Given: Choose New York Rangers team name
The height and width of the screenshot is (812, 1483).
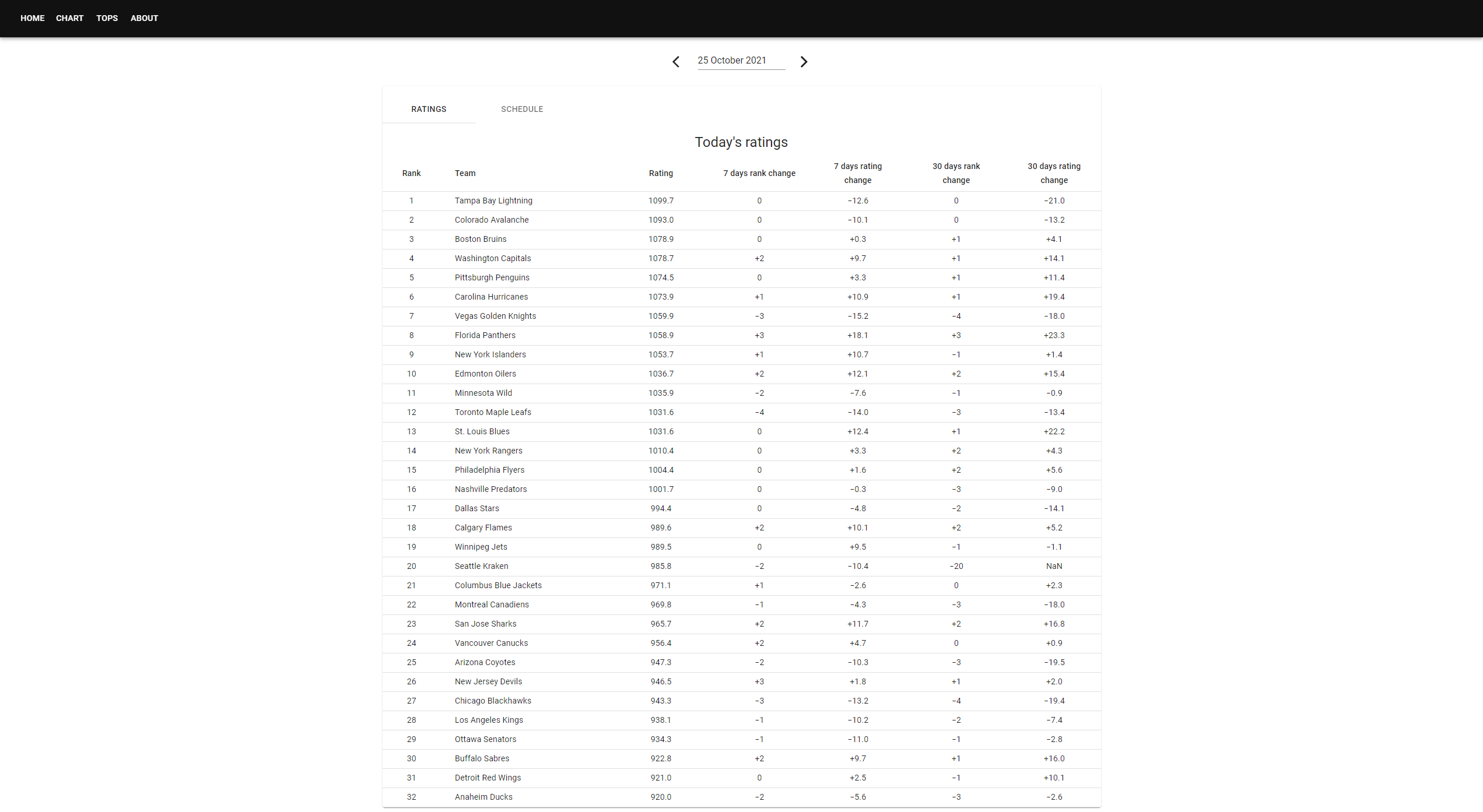Looking at the screenshot, I should [x=489, y=451].
